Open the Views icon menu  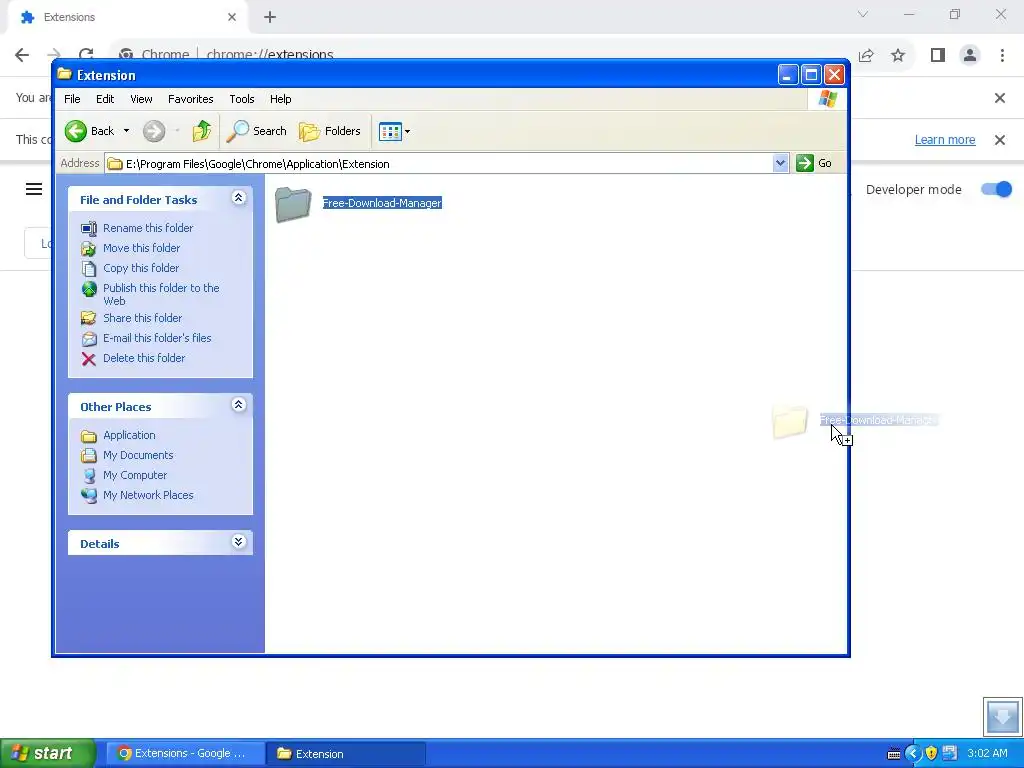point(394,131)
